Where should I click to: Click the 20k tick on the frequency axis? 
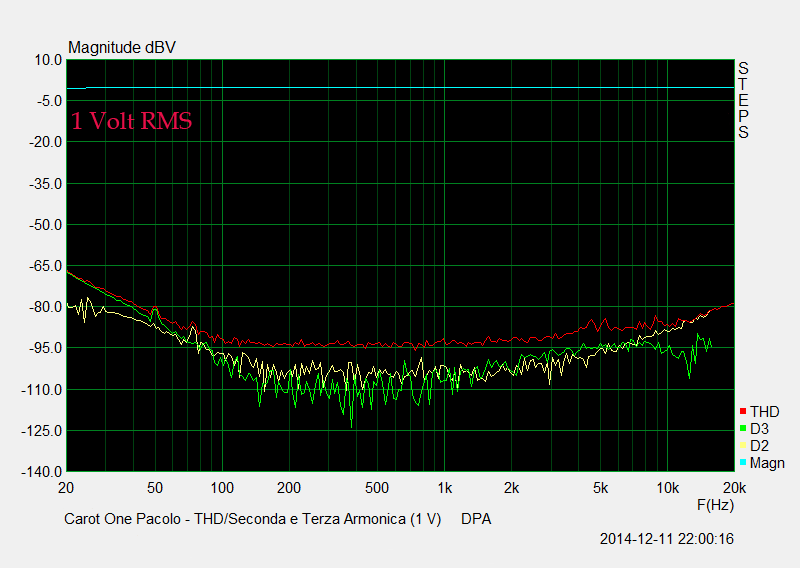pos(733,488)
